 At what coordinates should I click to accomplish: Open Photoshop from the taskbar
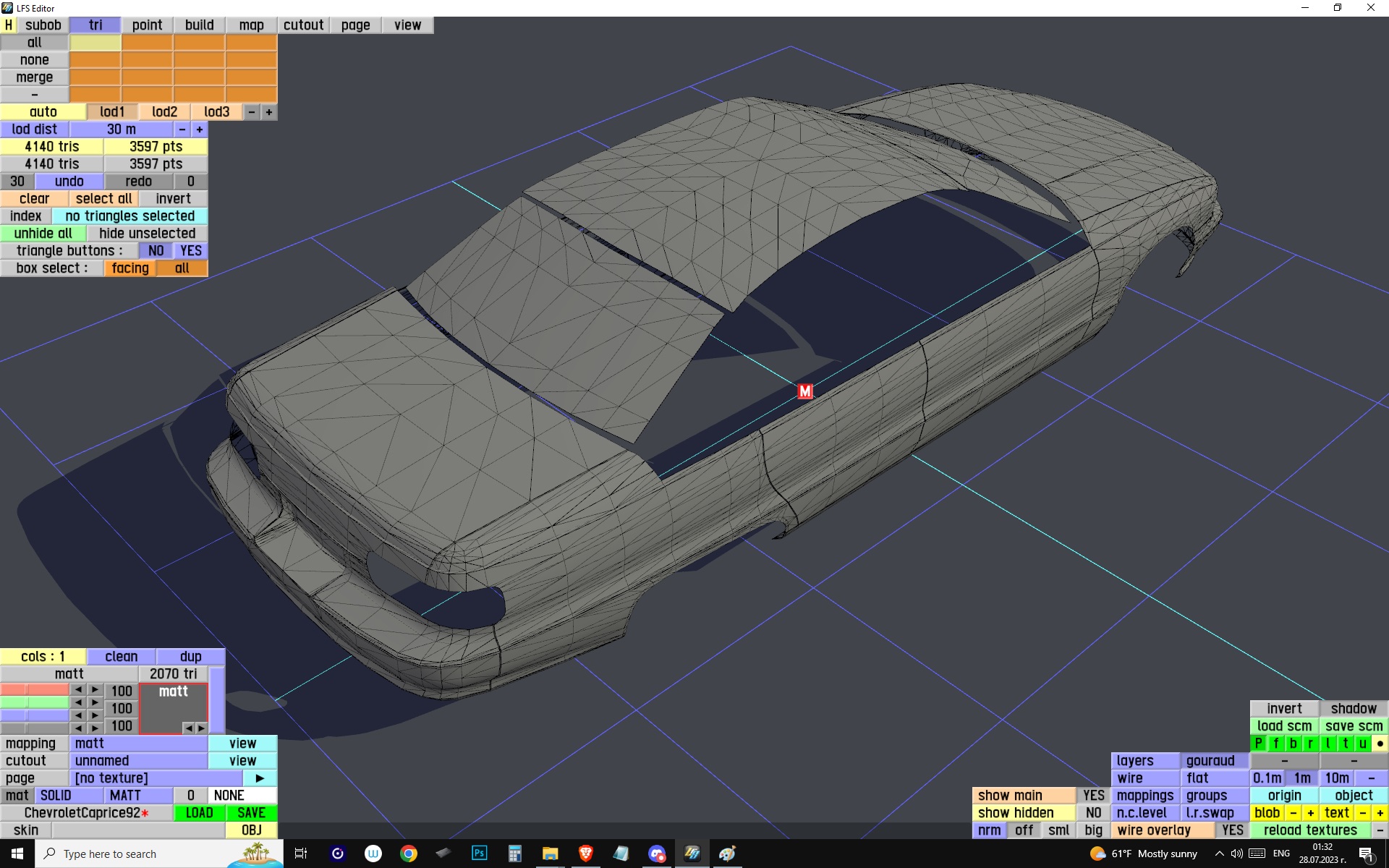point(479,854)
